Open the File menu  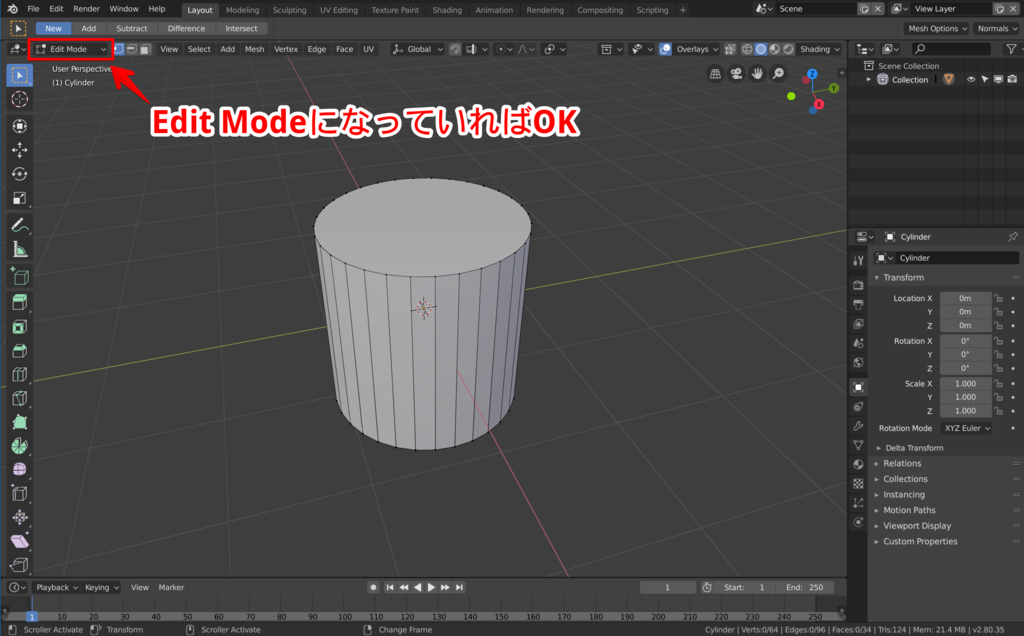[33, 9]
